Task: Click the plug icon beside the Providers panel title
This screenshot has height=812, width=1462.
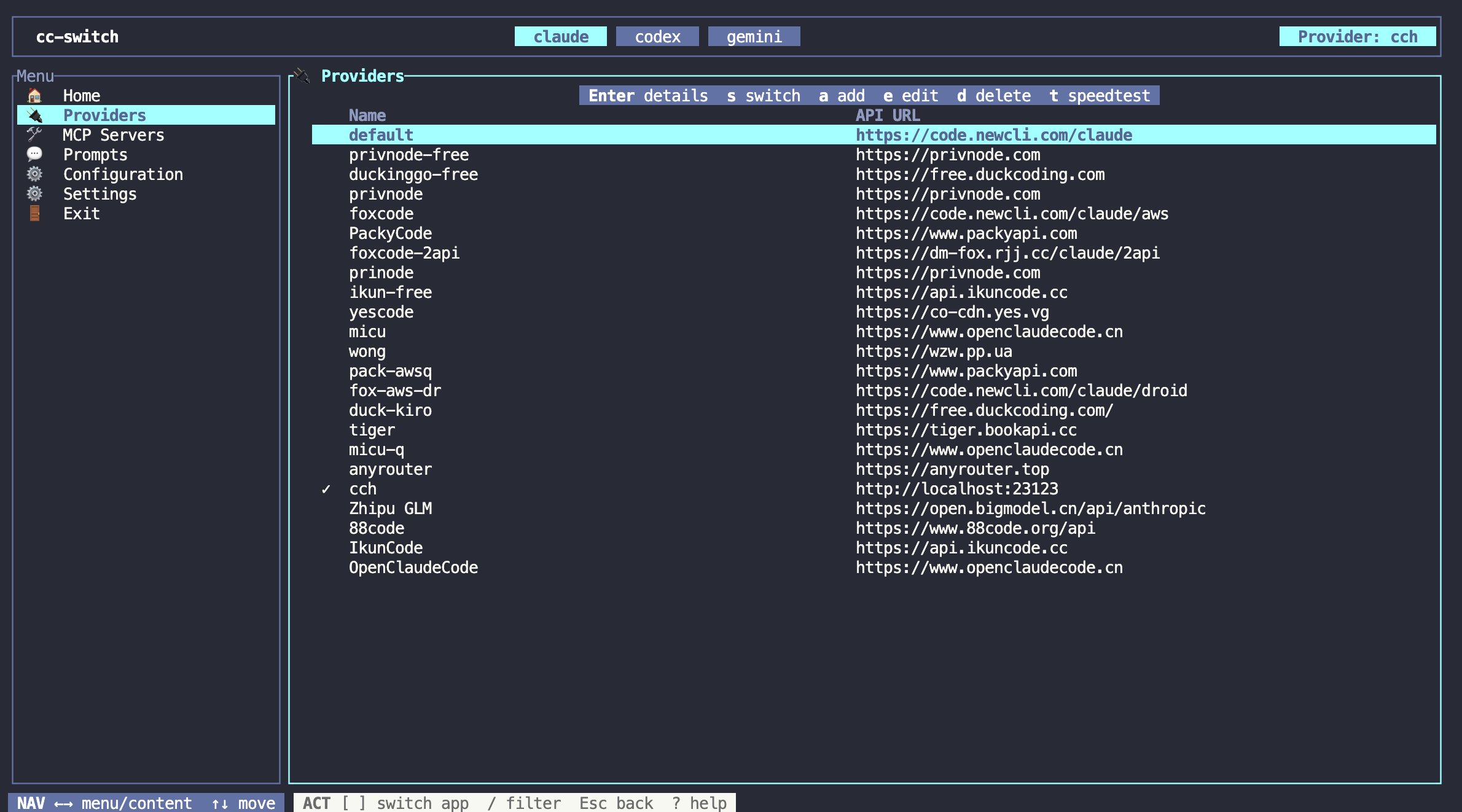Action: [302, 76]
